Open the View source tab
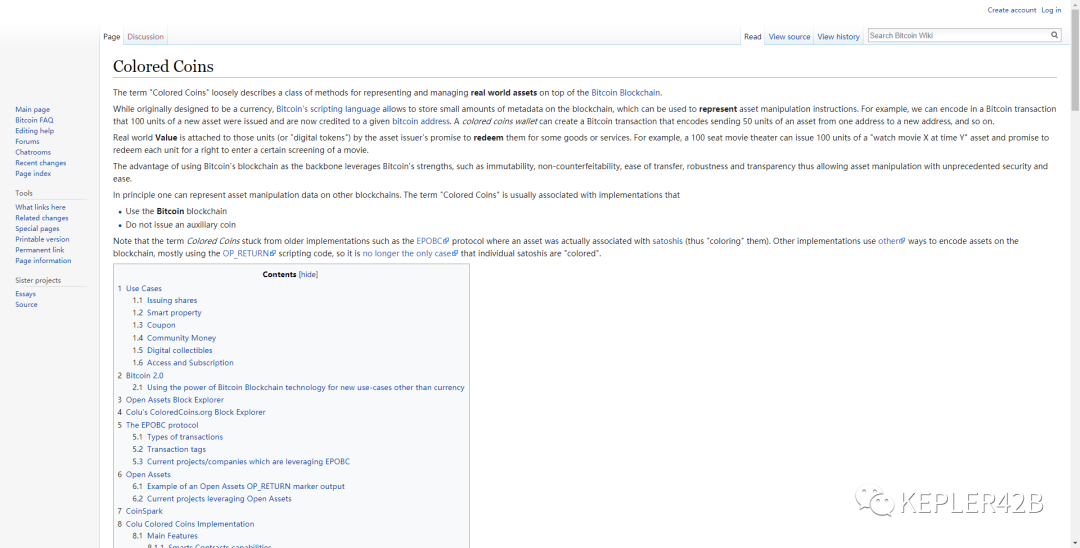Screen dimensions: 1080x548 (x=789, y=37)
